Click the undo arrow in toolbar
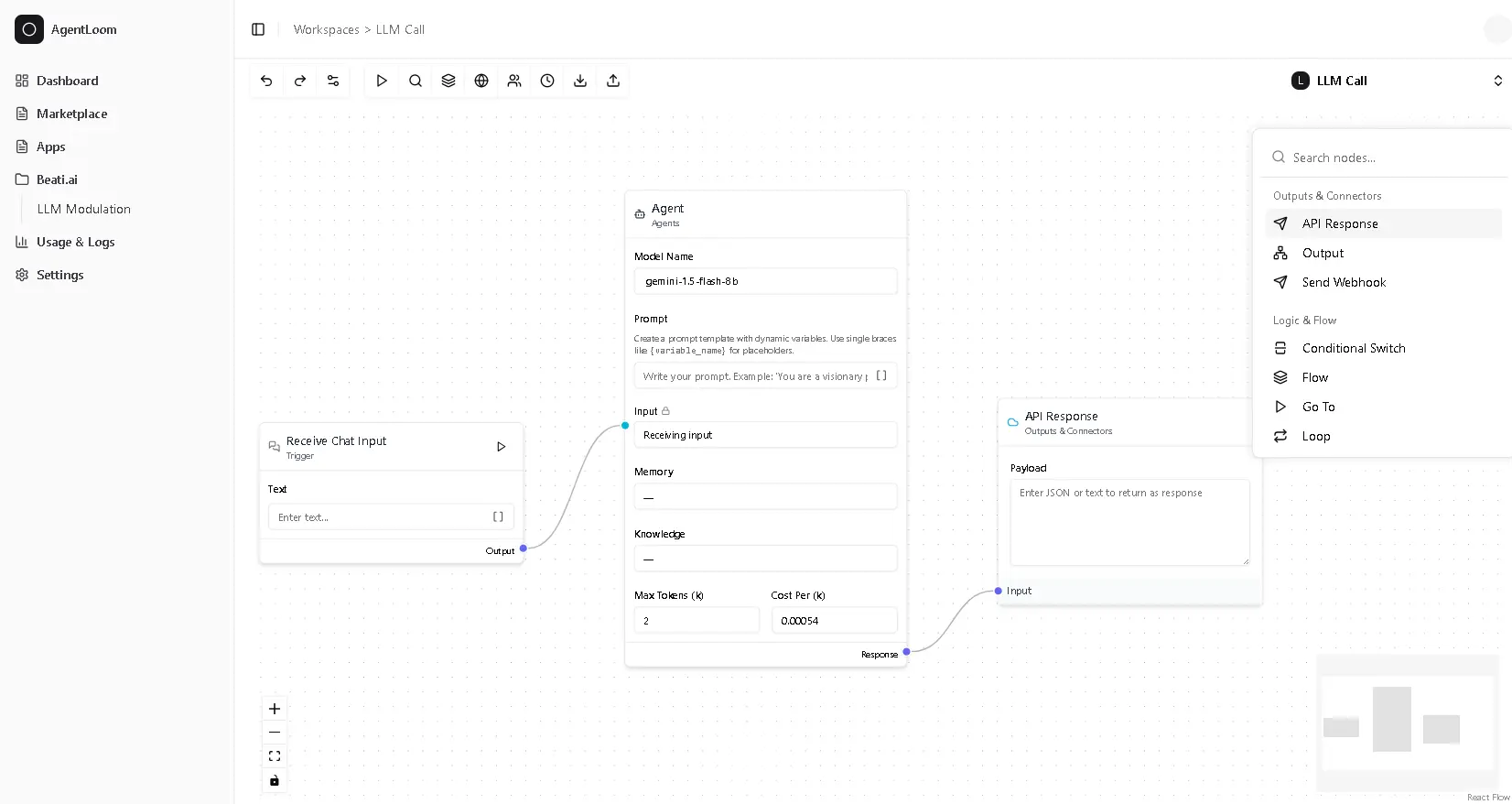This screenshot has width=1512, height=804. tap(266, 81)
